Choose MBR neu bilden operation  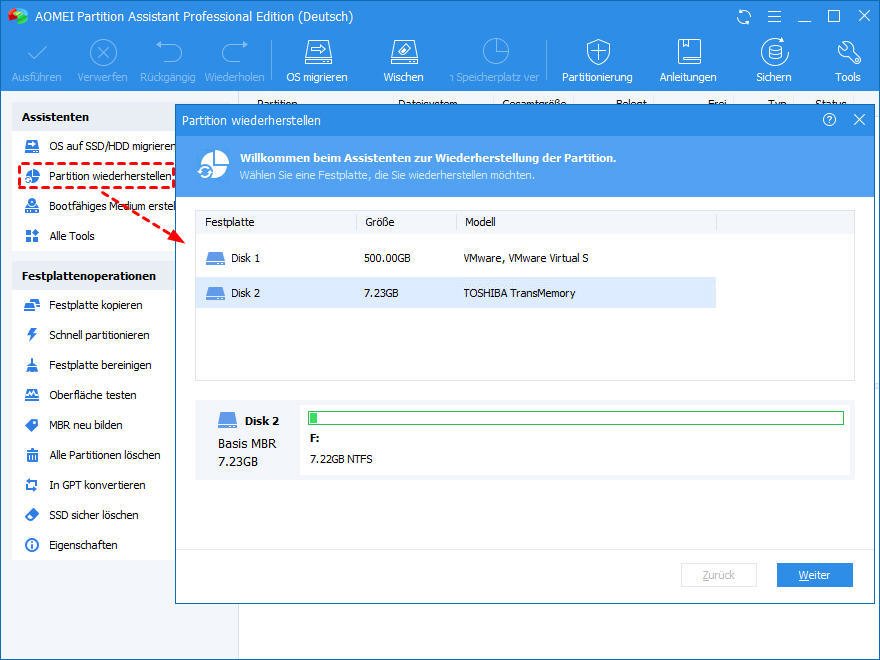coord(74,425)
